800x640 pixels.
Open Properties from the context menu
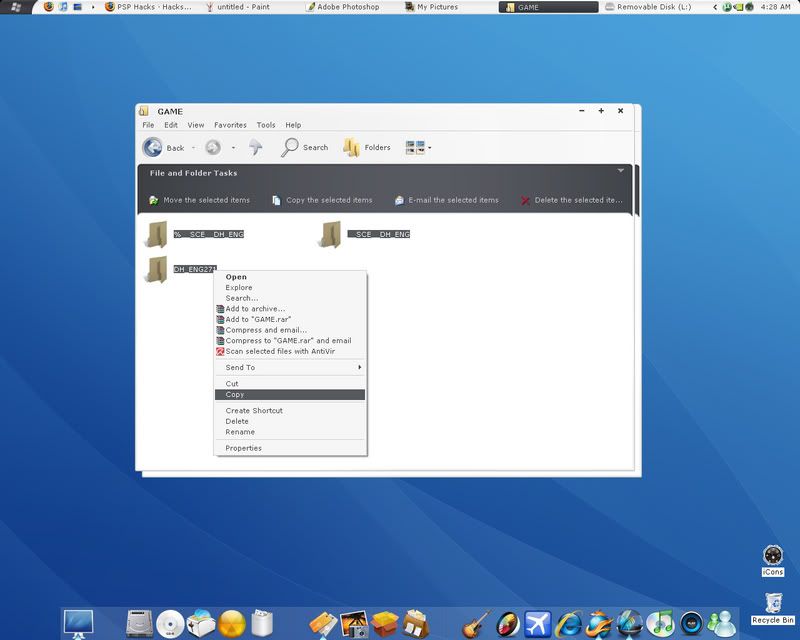click(x=290, y=448)
